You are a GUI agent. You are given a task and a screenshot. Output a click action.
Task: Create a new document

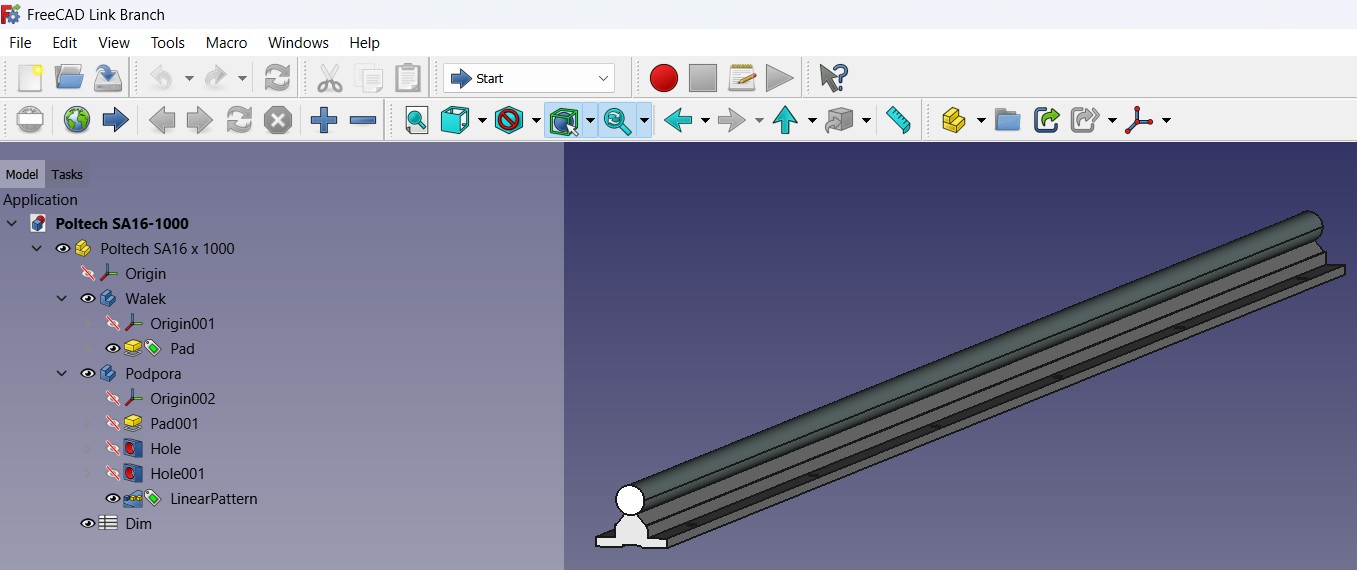pyautogui.click(x=30, y=78)
